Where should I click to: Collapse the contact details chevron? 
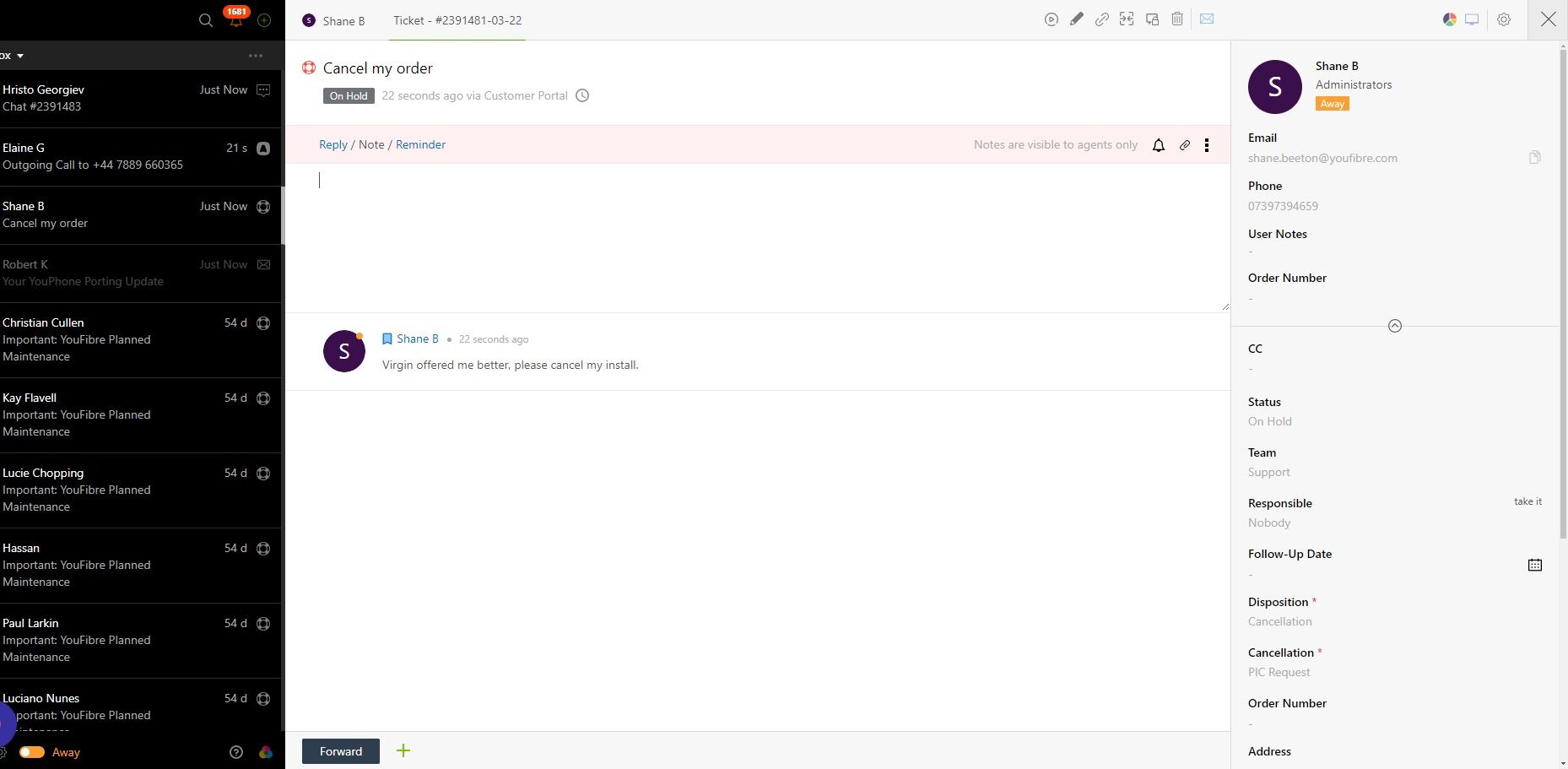tap(1394, 326)
